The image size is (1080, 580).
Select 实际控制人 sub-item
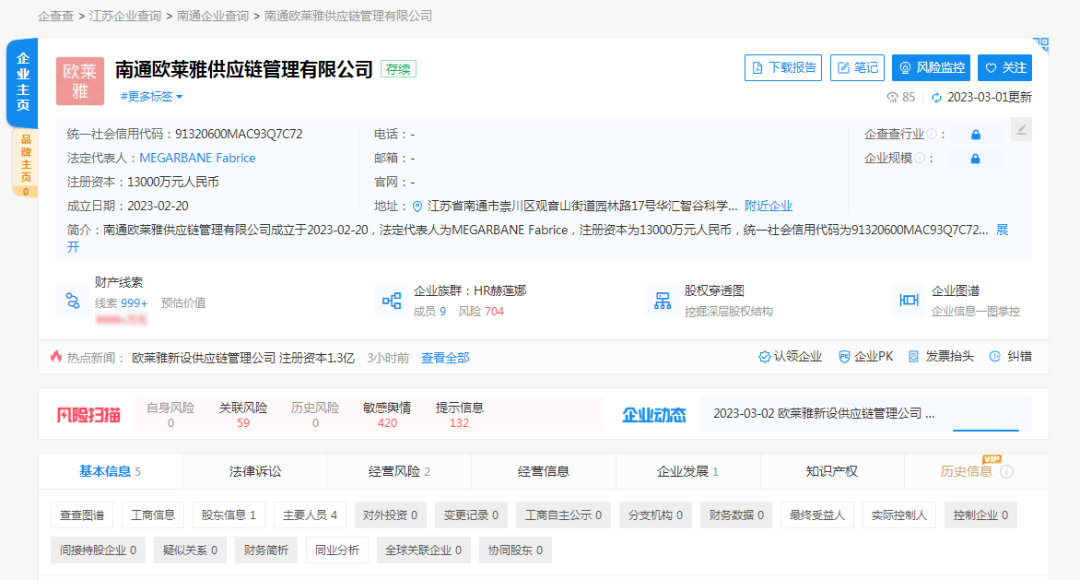point(899,515)
